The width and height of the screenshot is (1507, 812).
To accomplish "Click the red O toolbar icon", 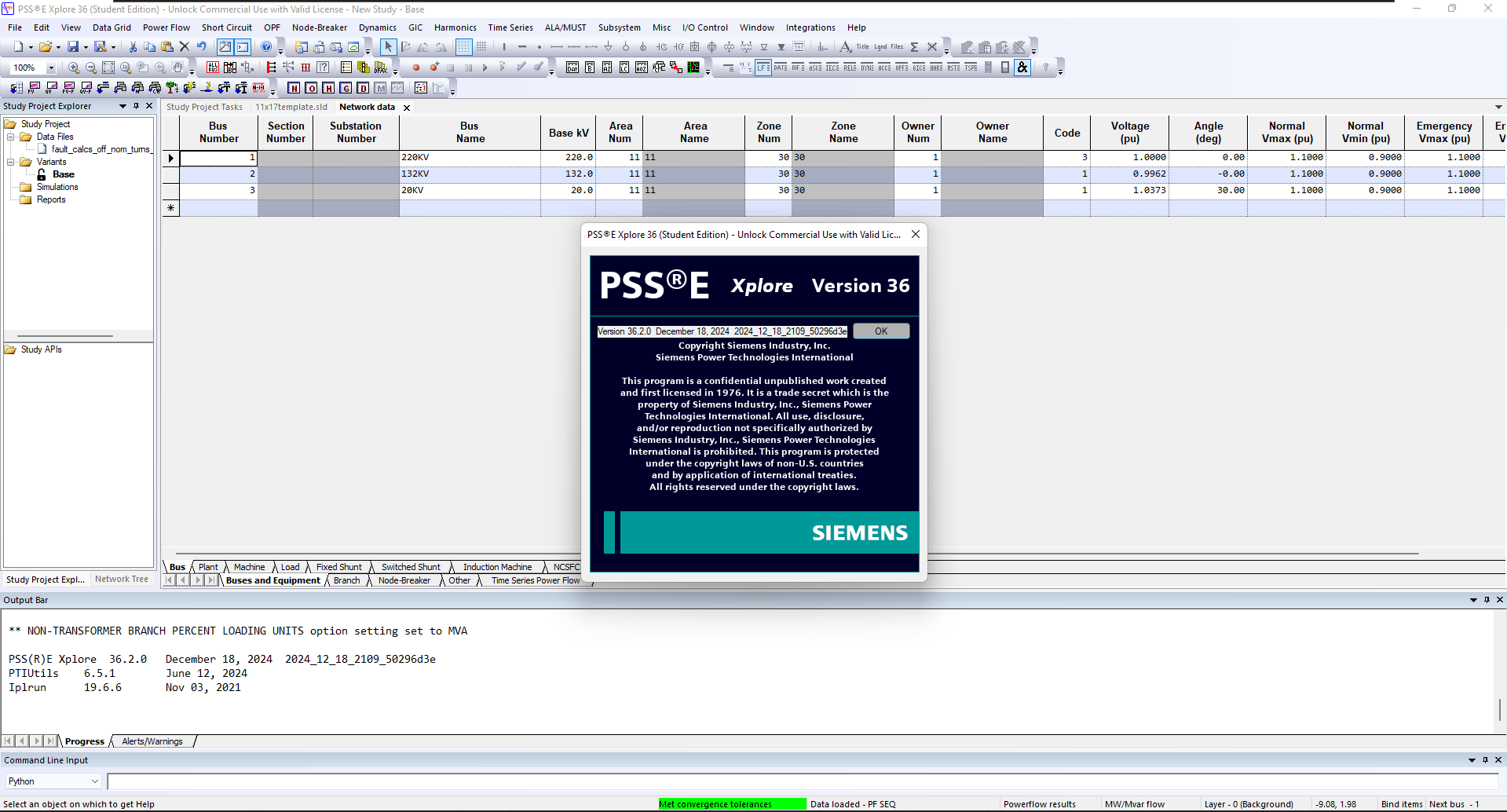I will (311, 88).
